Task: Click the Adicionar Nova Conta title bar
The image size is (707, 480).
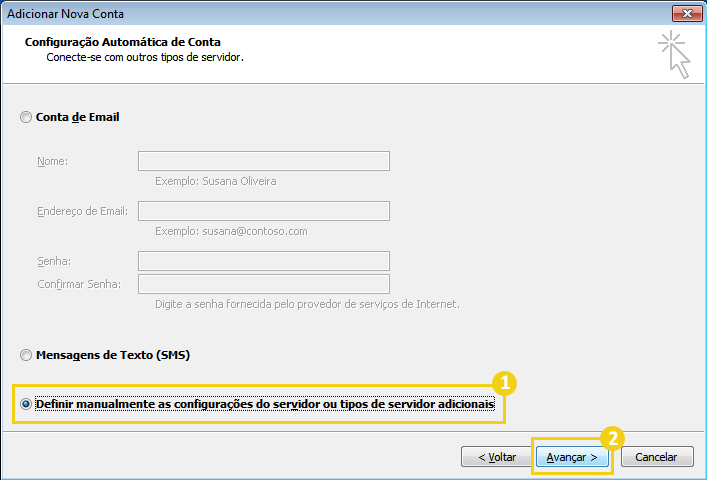Action: pyautogui.click(x=300, y=14)
